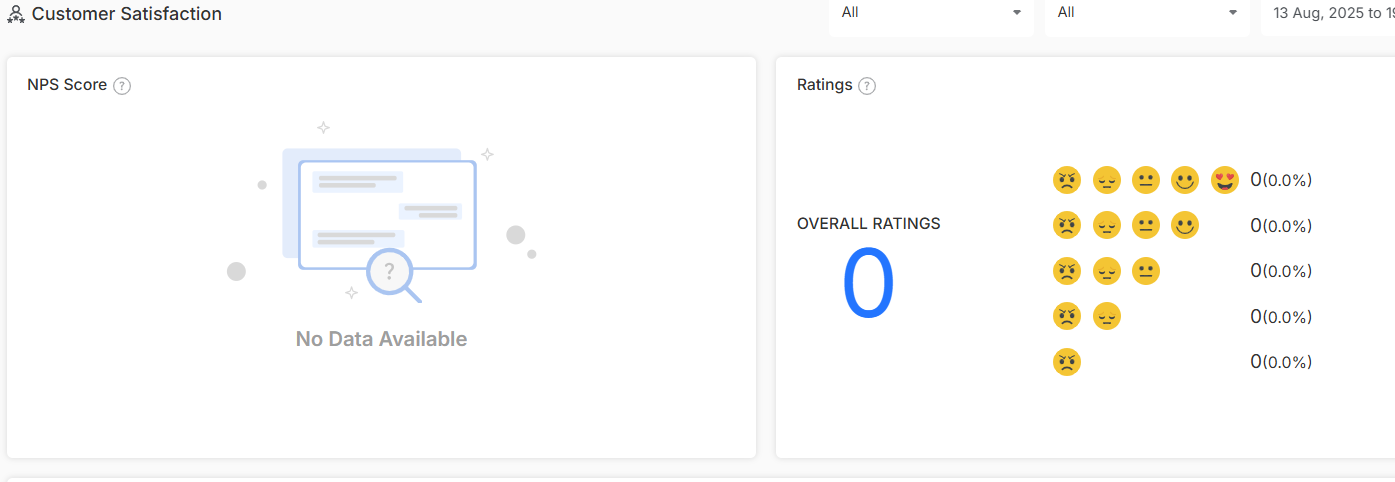Click the lone angry emoji in the bottom rating row
The image size is (1395, 482).
[1067, 362]
